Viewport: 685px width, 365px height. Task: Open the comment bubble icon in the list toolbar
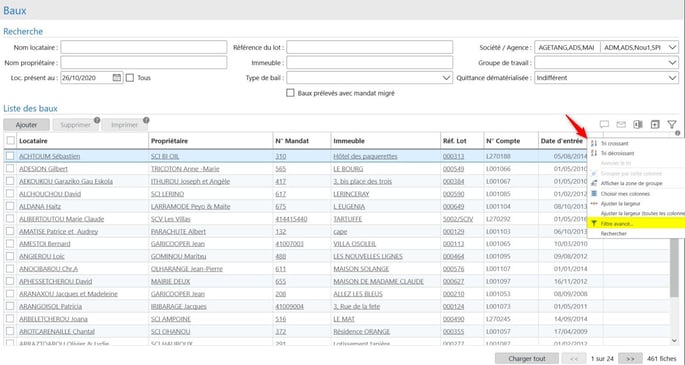(604, 125)
